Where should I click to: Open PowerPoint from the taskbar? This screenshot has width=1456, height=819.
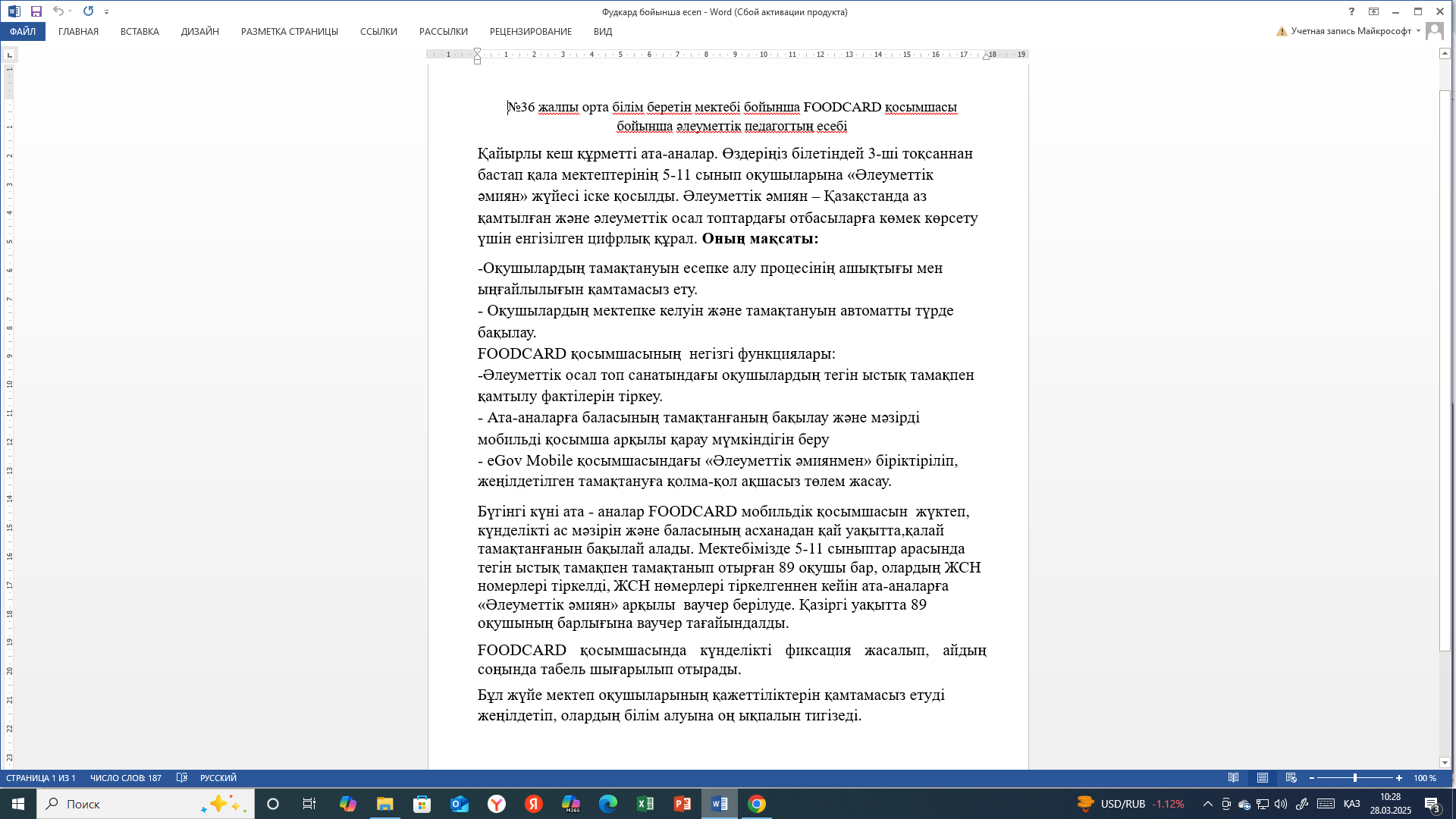682,804
